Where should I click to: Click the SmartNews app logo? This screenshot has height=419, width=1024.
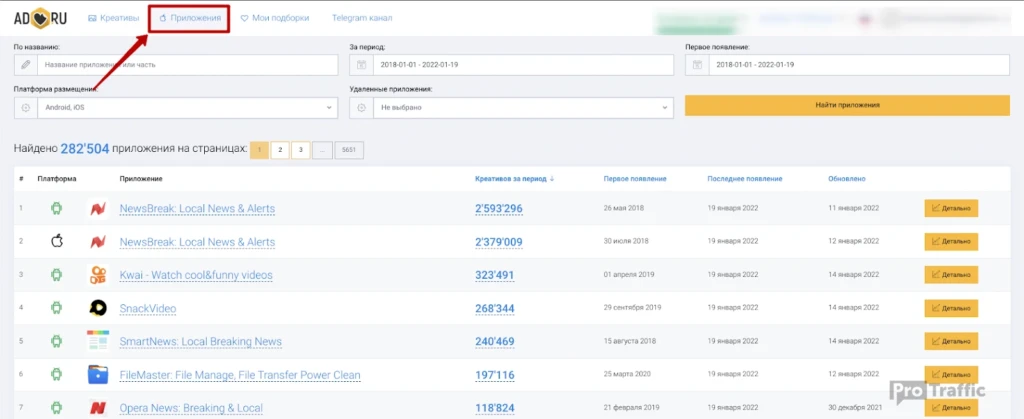tap(98, 341)
